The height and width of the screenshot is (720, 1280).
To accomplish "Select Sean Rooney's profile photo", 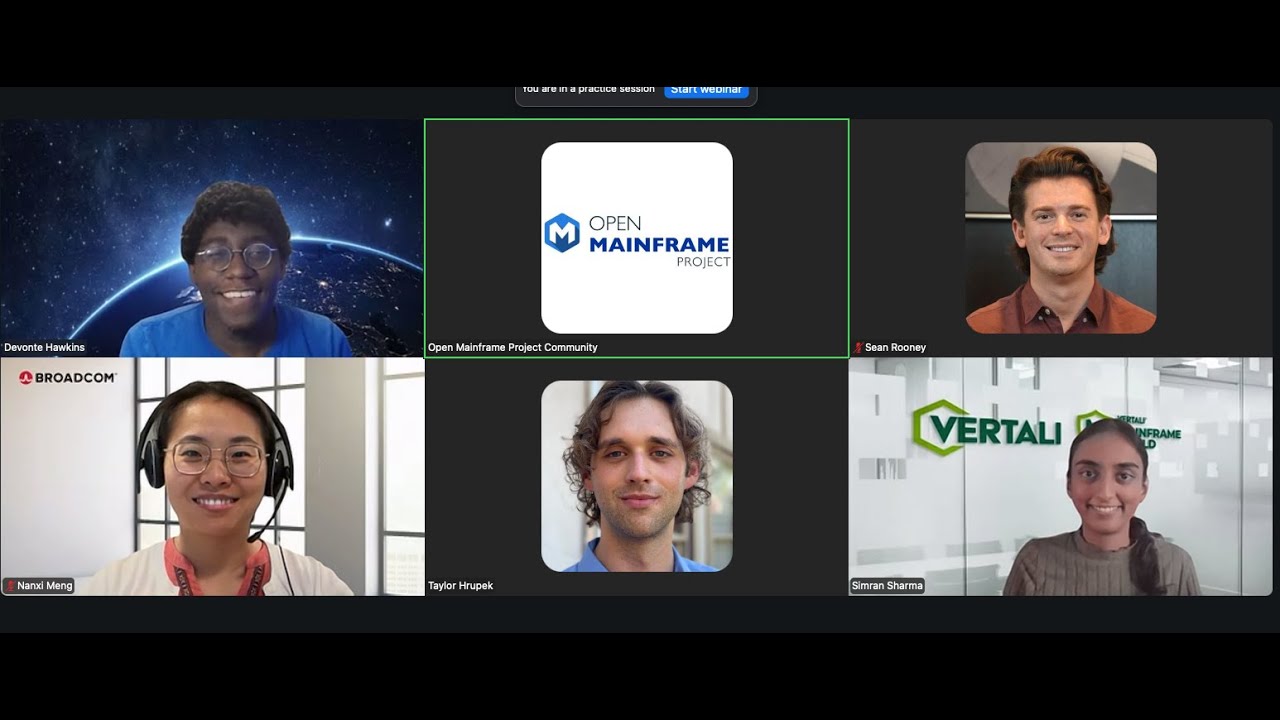I will 1061,238.
